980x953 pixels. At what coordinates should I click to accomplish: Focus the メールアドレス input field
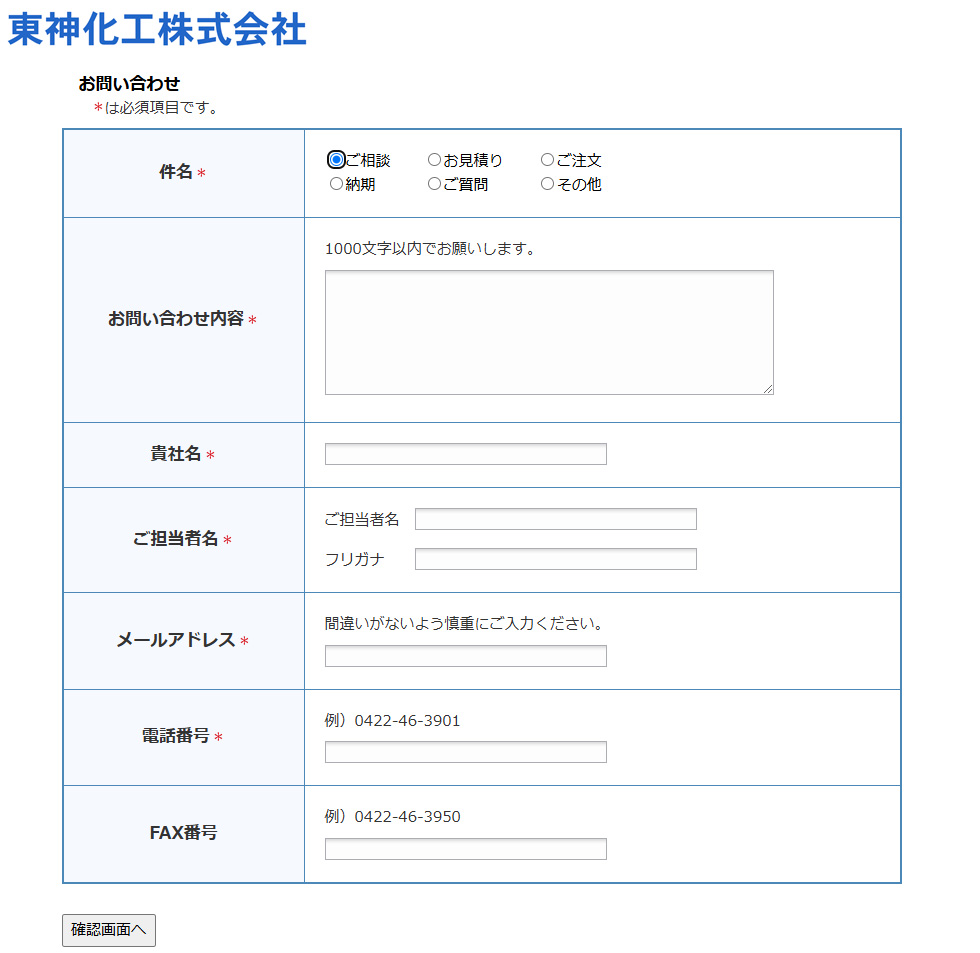coord(466,656)
